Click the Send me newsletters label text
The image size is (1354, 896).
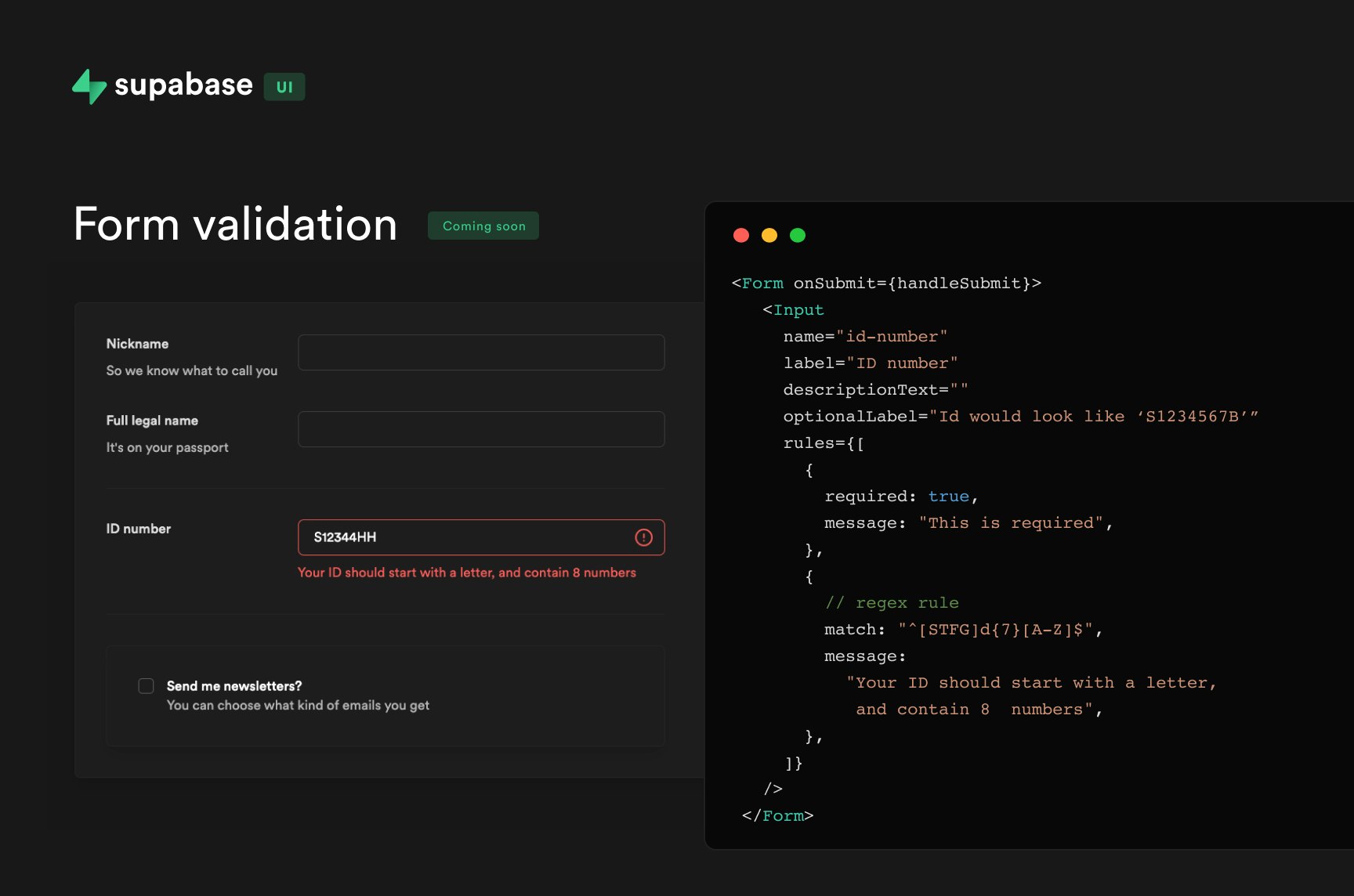[234, 685]
